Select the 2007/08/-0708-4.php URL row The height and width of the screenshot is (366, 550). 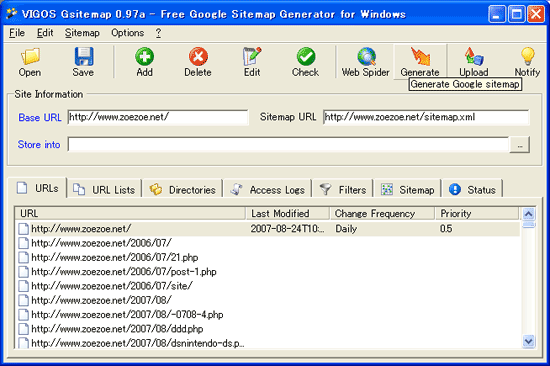pos(268,314)
